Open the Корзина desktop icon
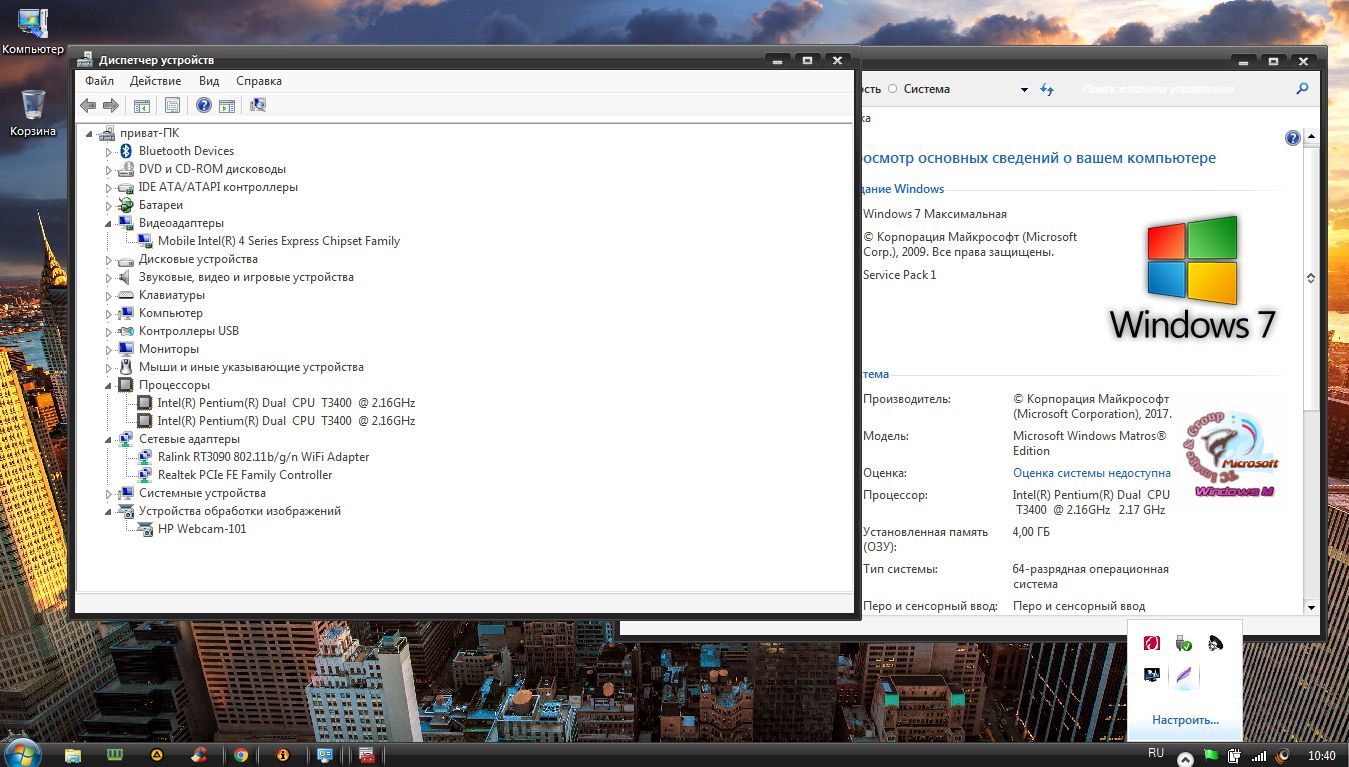The height and width of the screenshot is (767, 1349). [33, 113]
